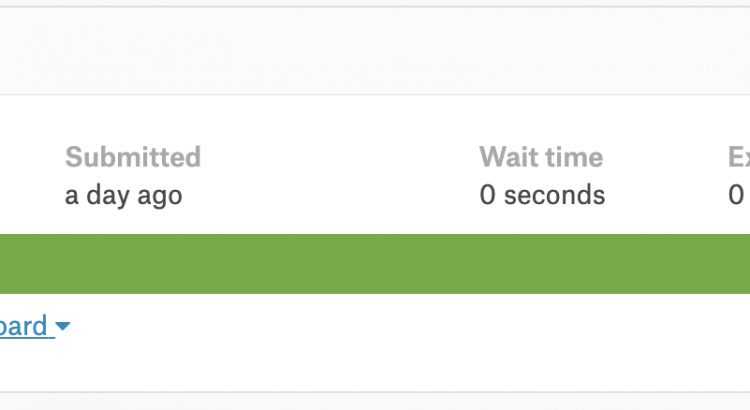This screenshot has height=410, width=750.
Task: Click the blue dropdown caret arrow
Action: click(x=62, y=327)
